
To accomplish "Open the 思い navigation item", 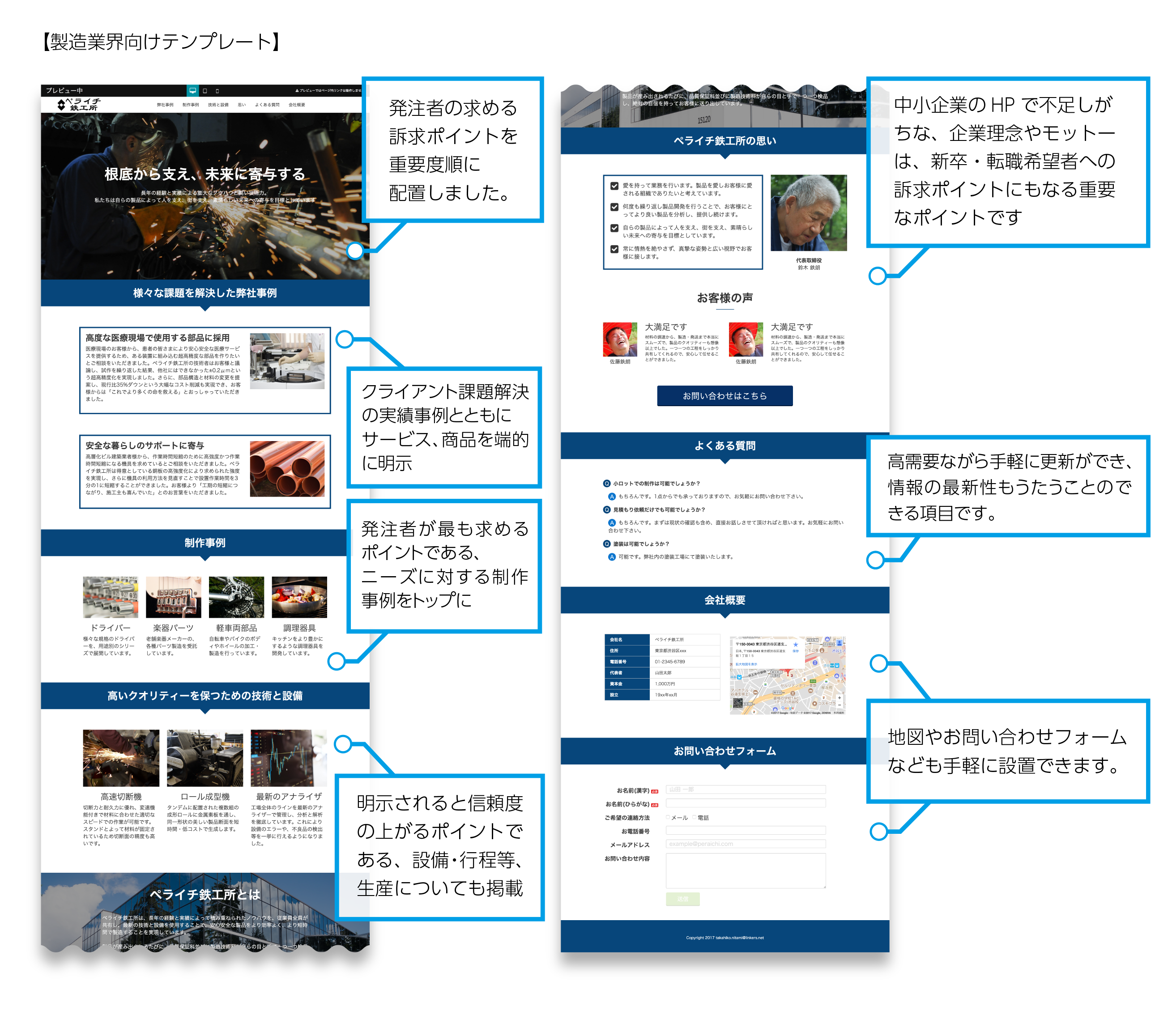I will 241,105.
